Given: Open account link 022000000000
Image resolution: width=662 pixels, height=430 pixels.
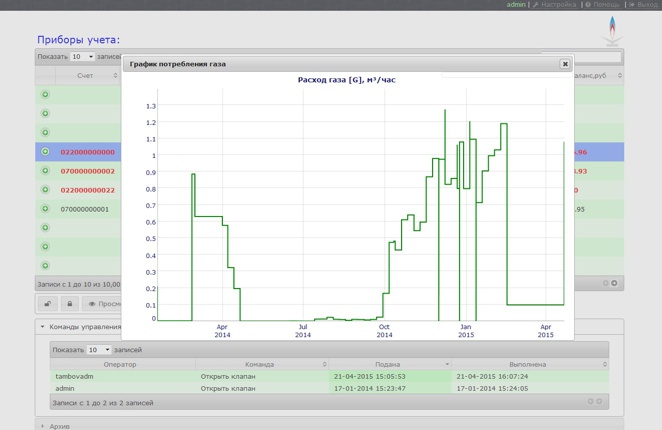Looking at the screenshot, I should coord(87,152).
